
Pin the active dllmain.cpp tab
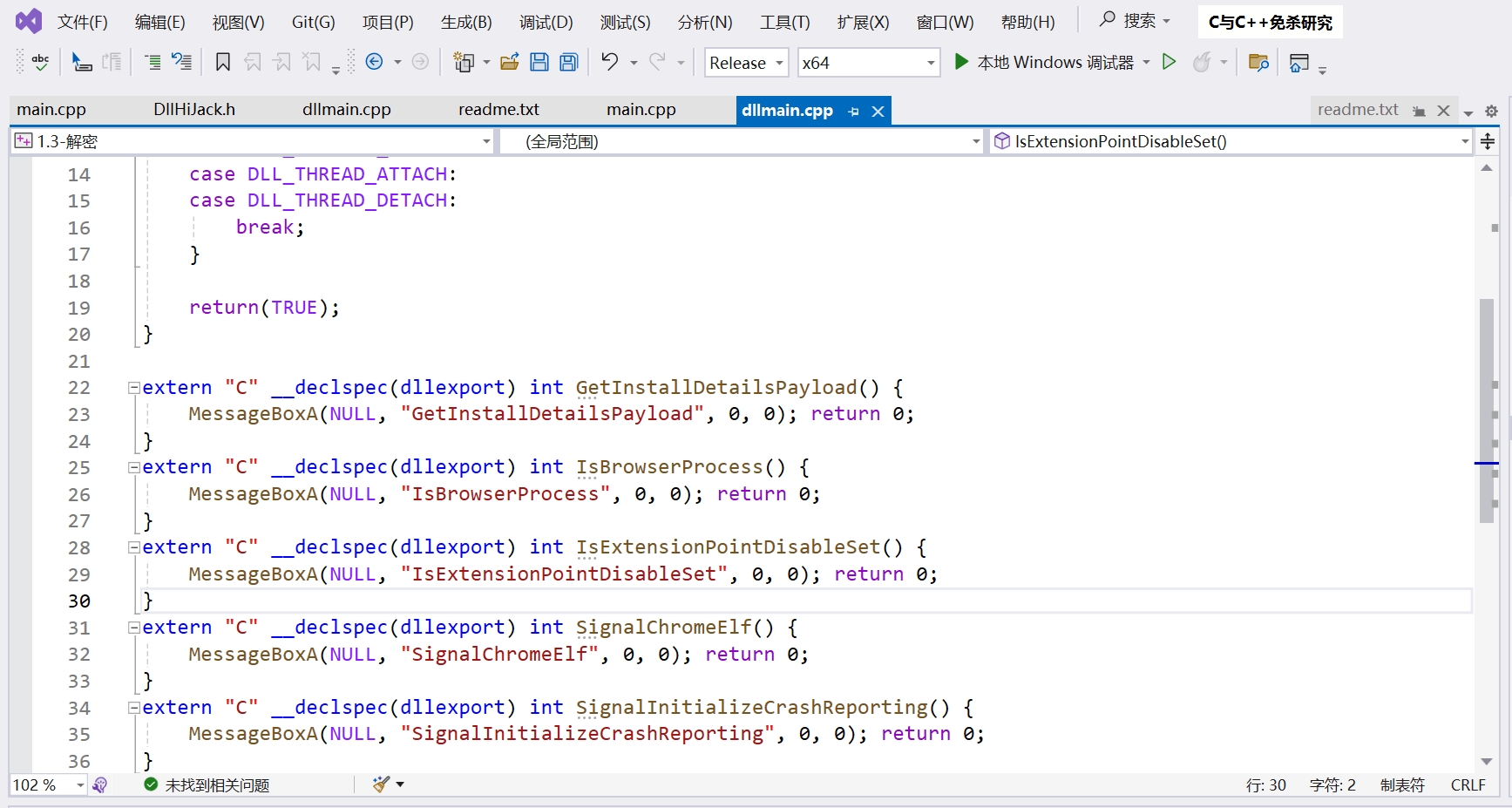pyautogui.click(x=854, y=112)
